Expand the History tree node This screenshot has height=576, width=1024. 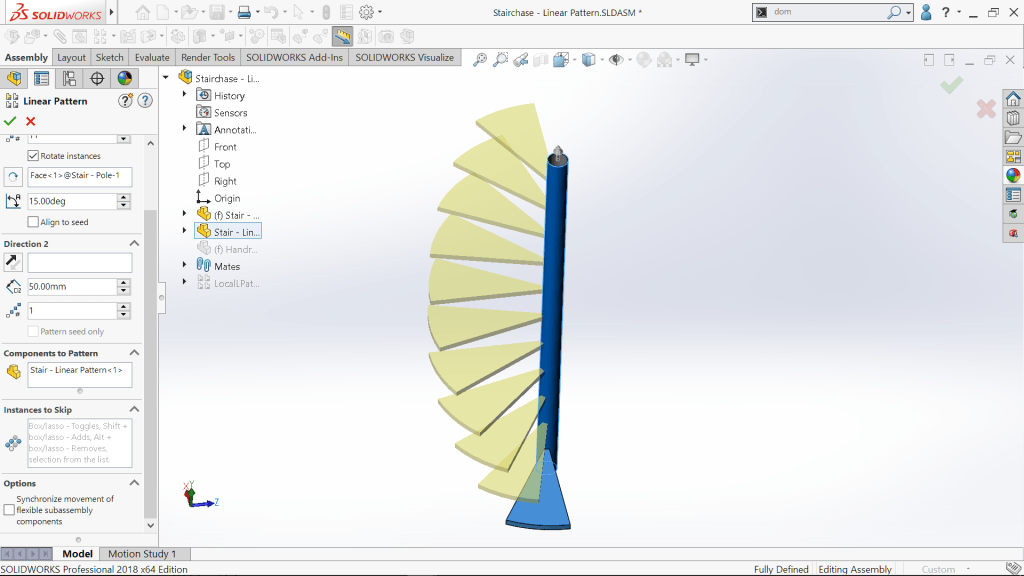tap(185, 95)
